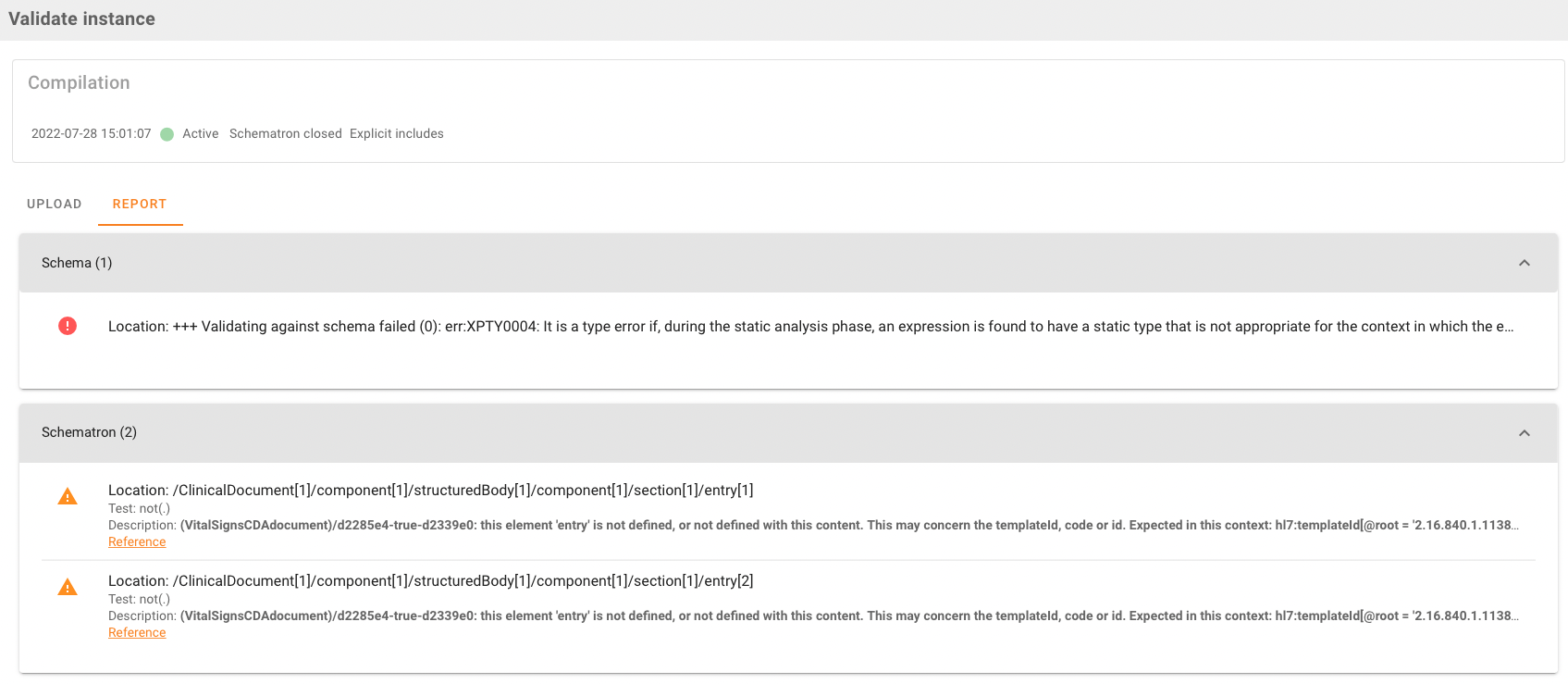Open the Reference link under entry[1]
Viewport: 1568px width, 684px height.
(x=137, y=542)
